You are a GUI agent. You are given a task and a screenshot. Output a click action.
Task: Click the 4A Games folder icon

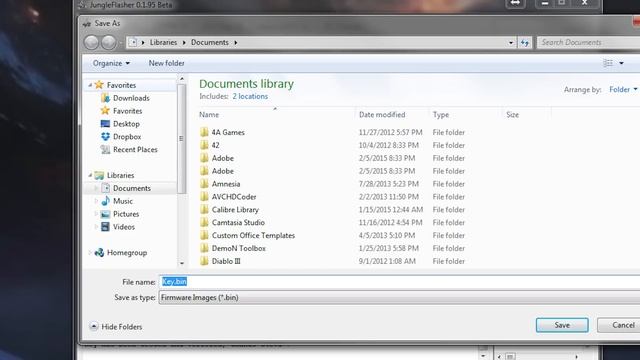204,132
